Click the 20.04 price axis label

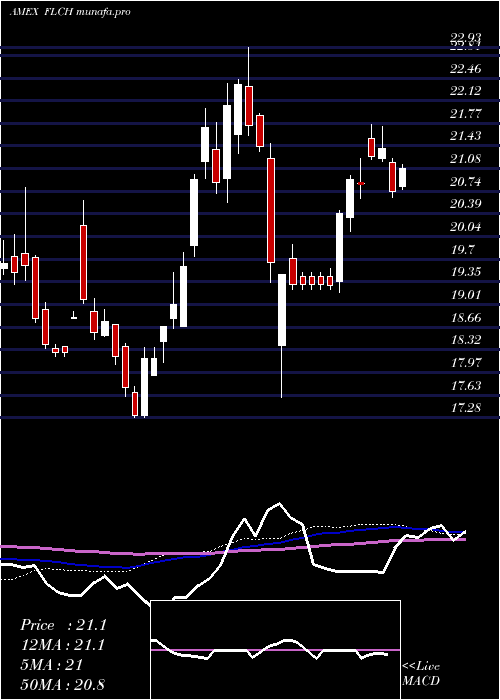466,227
